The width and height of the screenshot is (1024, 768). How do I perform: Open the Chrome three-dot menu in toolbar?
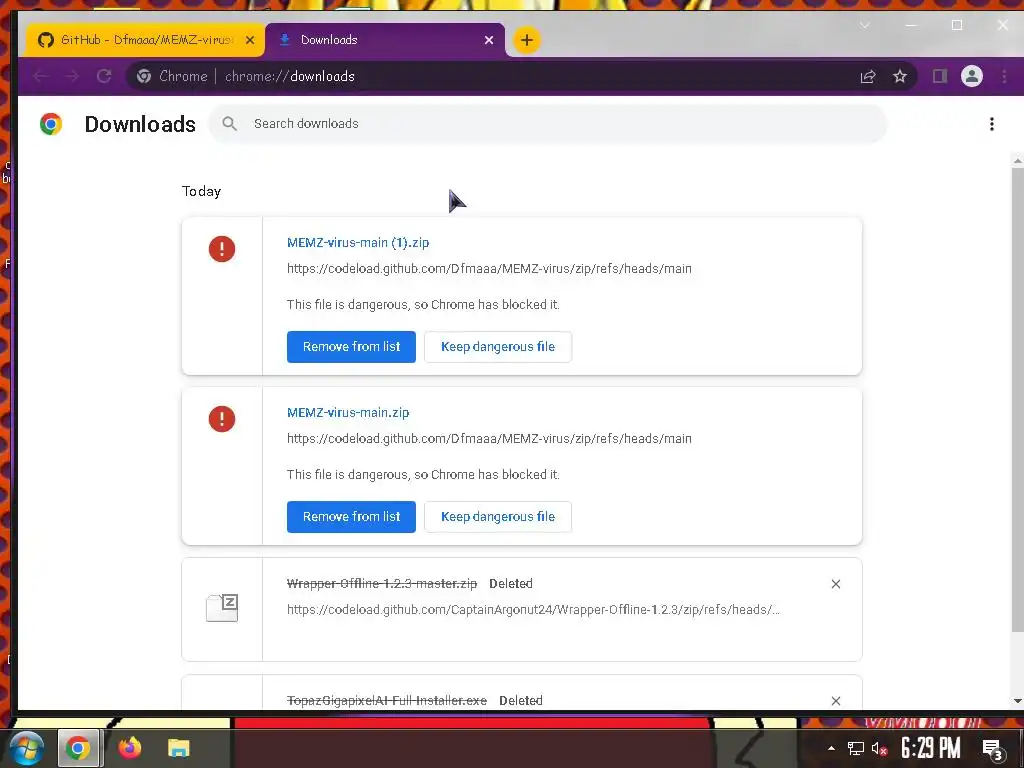(x=1004, y=76)
